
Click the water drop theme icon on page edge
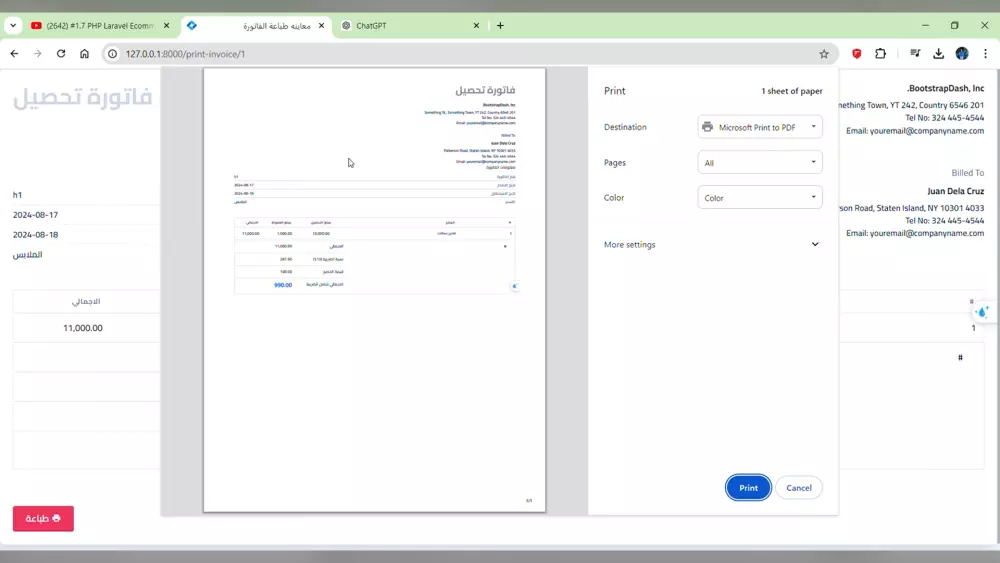[982, 312]
